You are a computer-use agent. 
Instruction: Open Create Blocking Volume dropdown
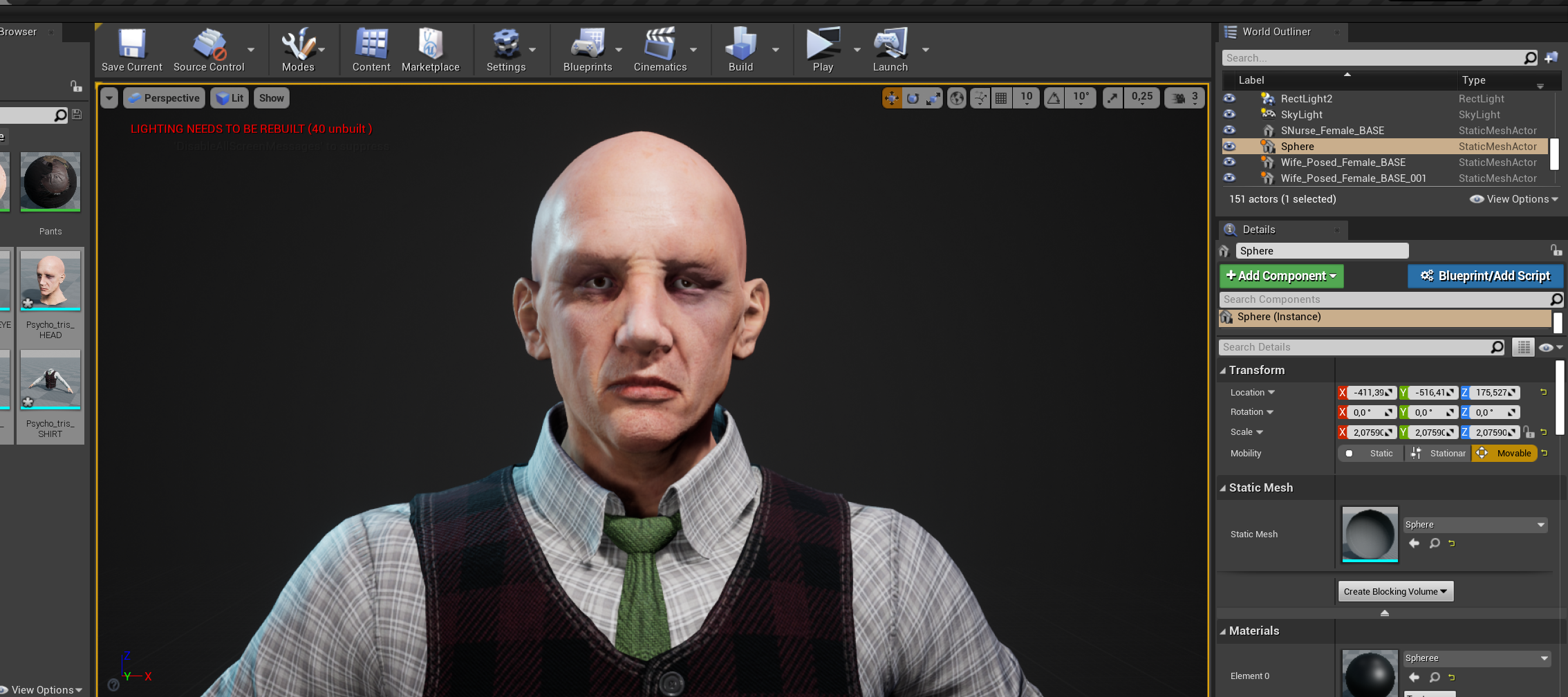point(1396,591)
